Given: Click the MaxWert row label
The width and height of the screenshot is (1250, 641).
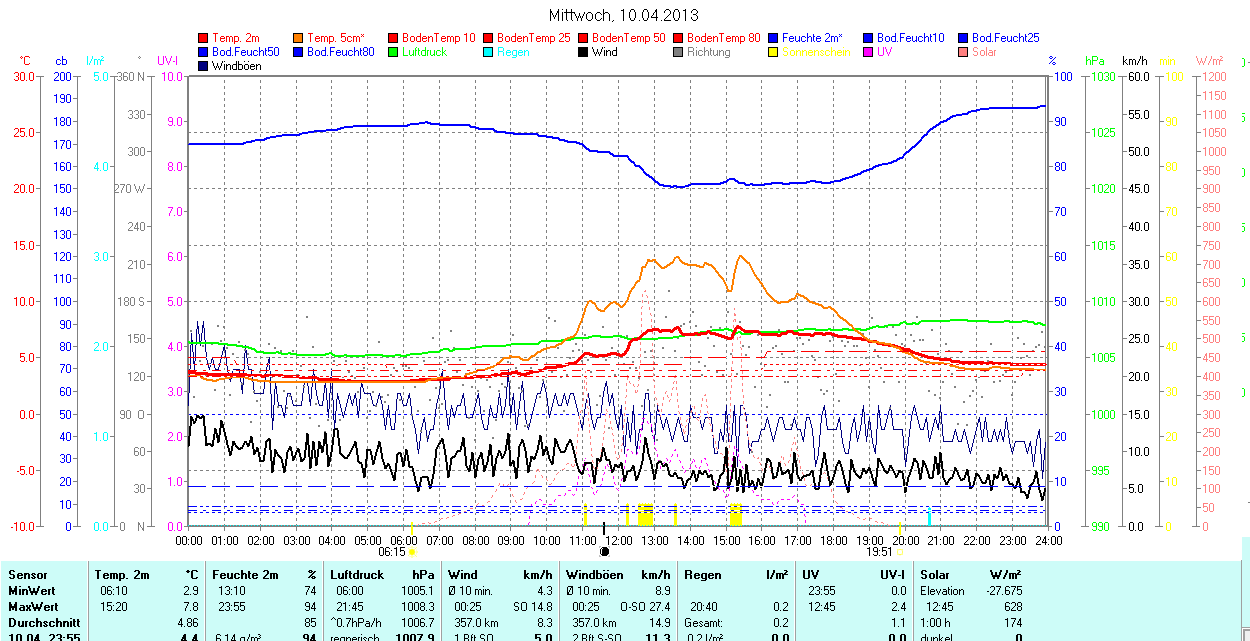Looking at the screenshot, I should click(34, 607).
